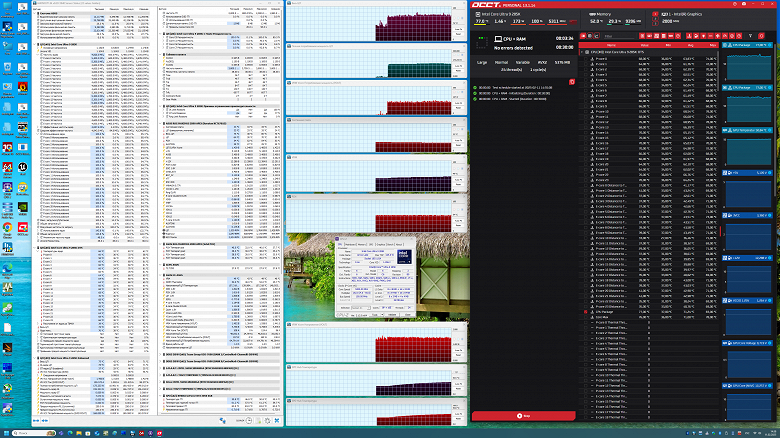Tick the checkbox beside P-core 1 row

(x=586, y=66)
